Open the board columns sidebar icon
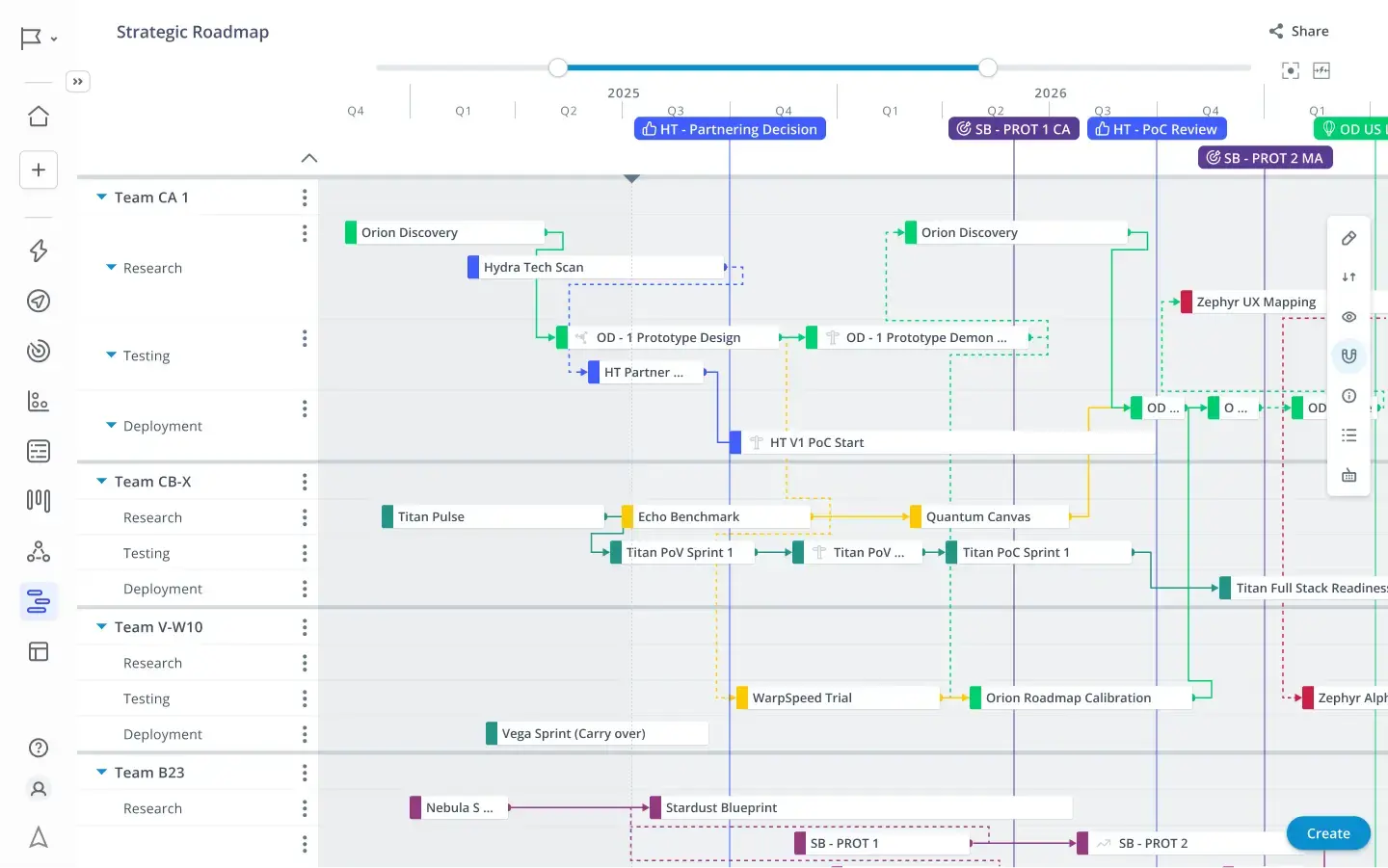 tap(39, 501)
